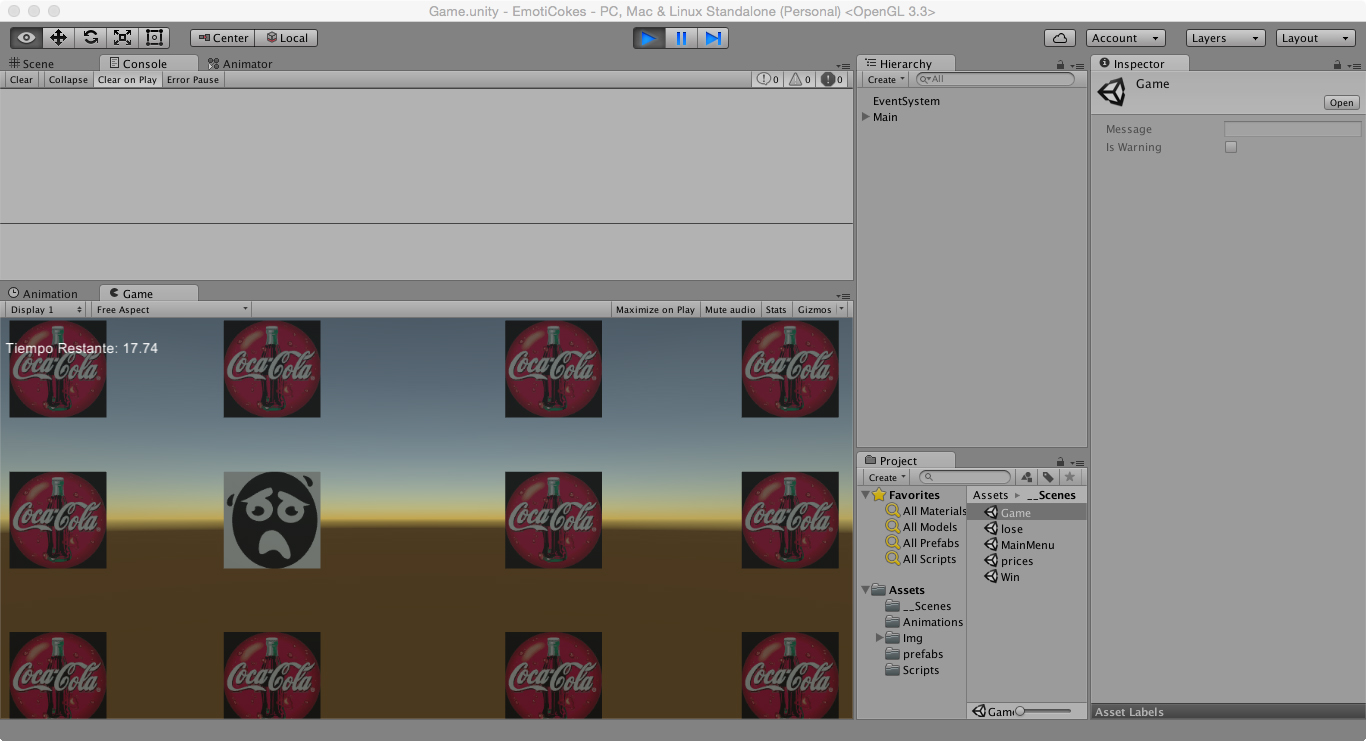Toggle Local handle rotation button
This screenshot has width=1366, height=741.
pyautogui.click(x=287, y=38)
